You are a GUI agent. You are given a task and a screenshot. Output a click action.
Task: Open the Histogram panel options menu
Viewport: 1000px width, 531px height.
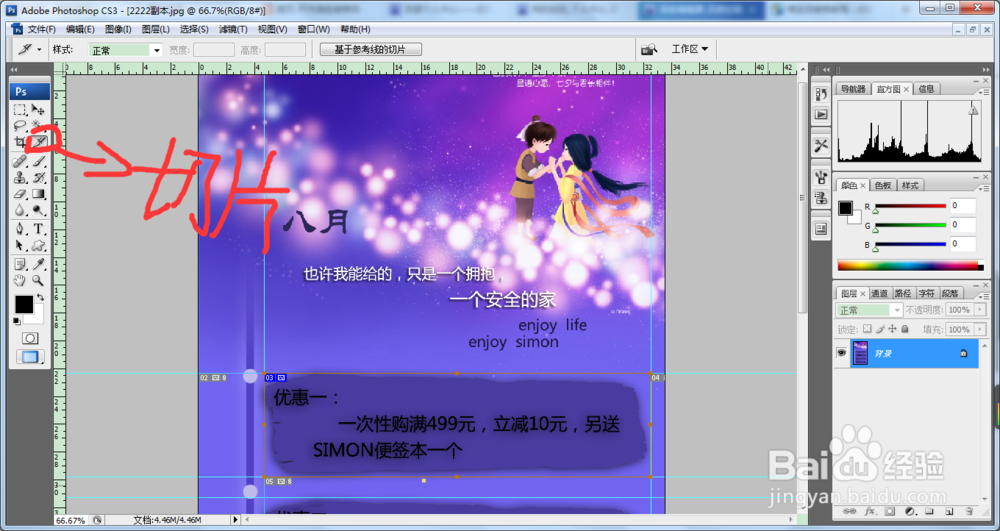click(983, 92)
